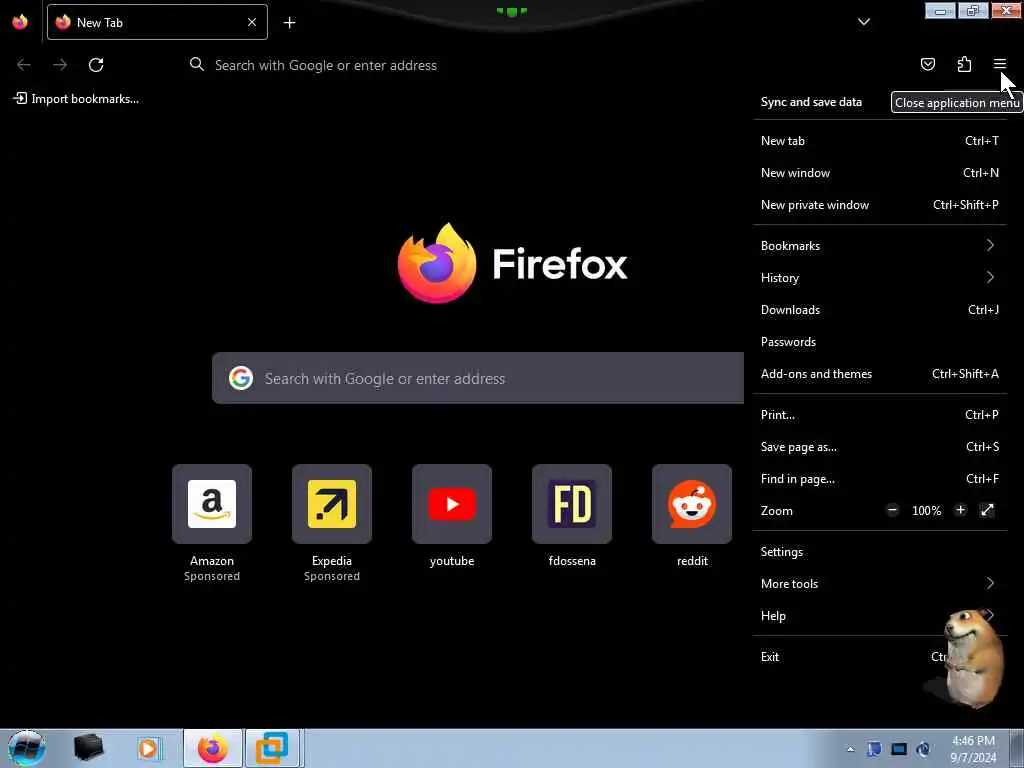Open youtube shortcut tile
The width and height of the screenshot is (1024, 768).
pyautogui.click(x=452, y=516)
